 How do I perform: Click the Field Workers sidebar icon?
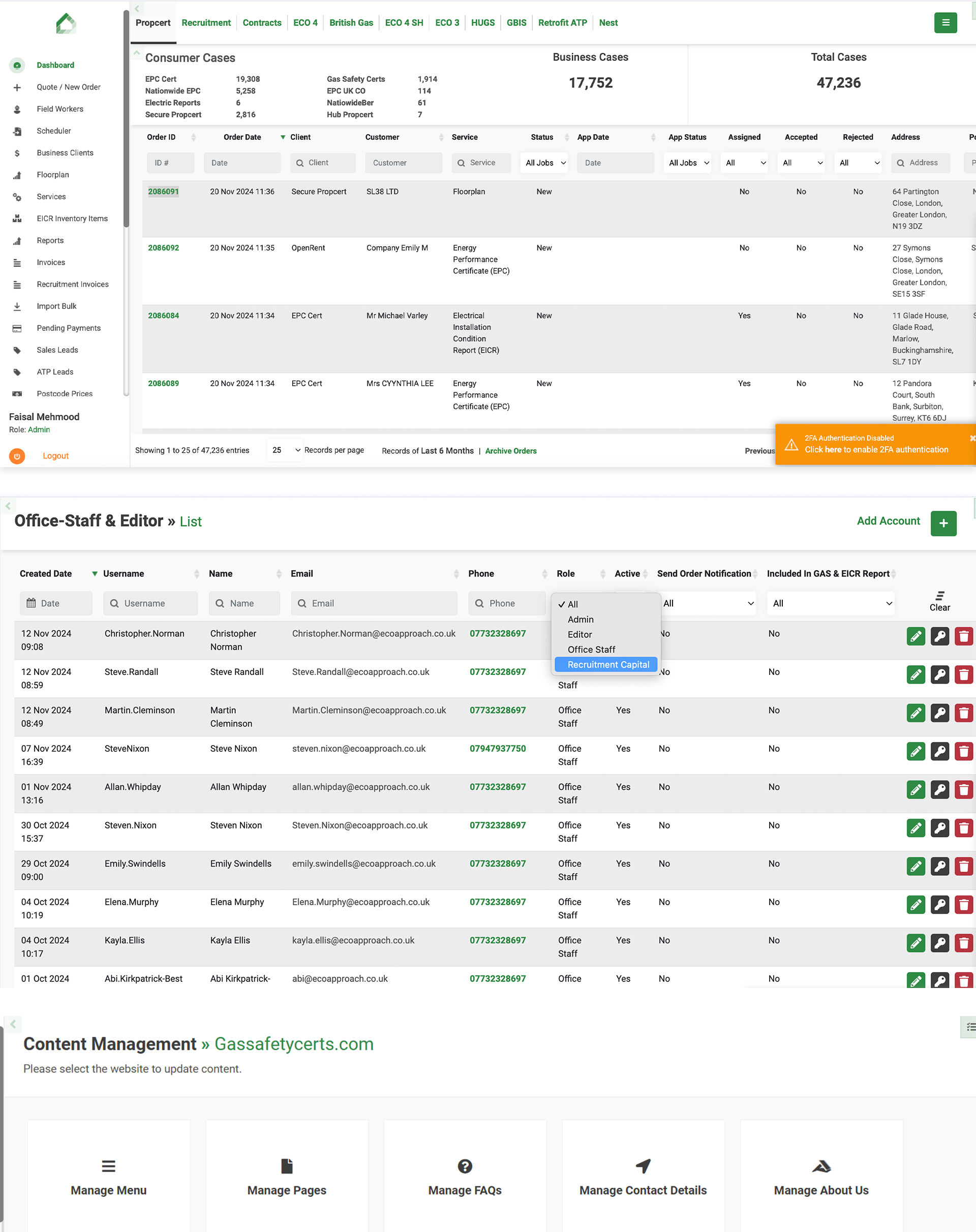coord(17,109)
